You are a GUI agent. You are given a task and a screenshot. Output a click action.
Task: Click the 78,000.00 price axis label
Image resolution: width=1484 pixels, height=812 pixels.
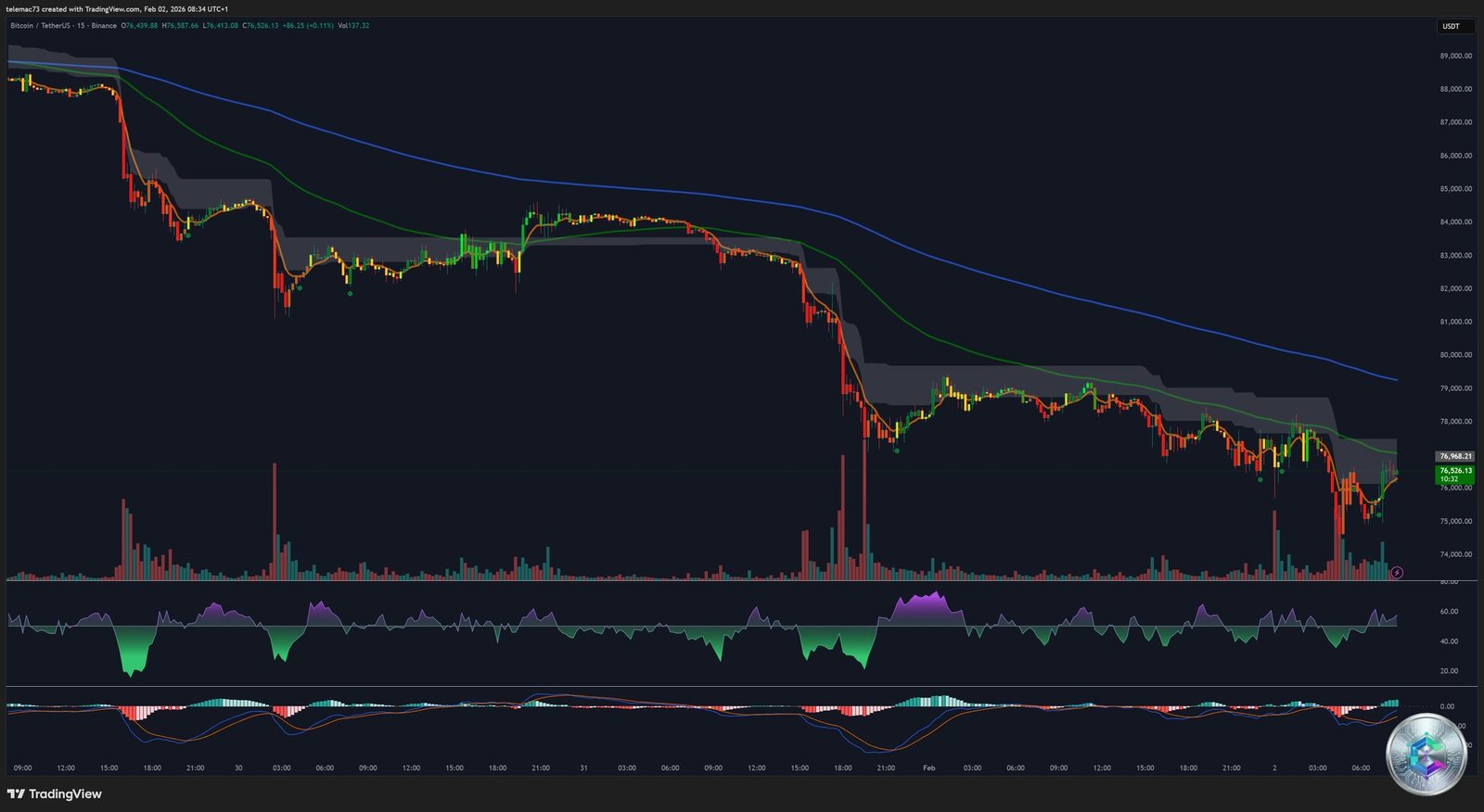pyautogui.click(x=1455, y=422)
